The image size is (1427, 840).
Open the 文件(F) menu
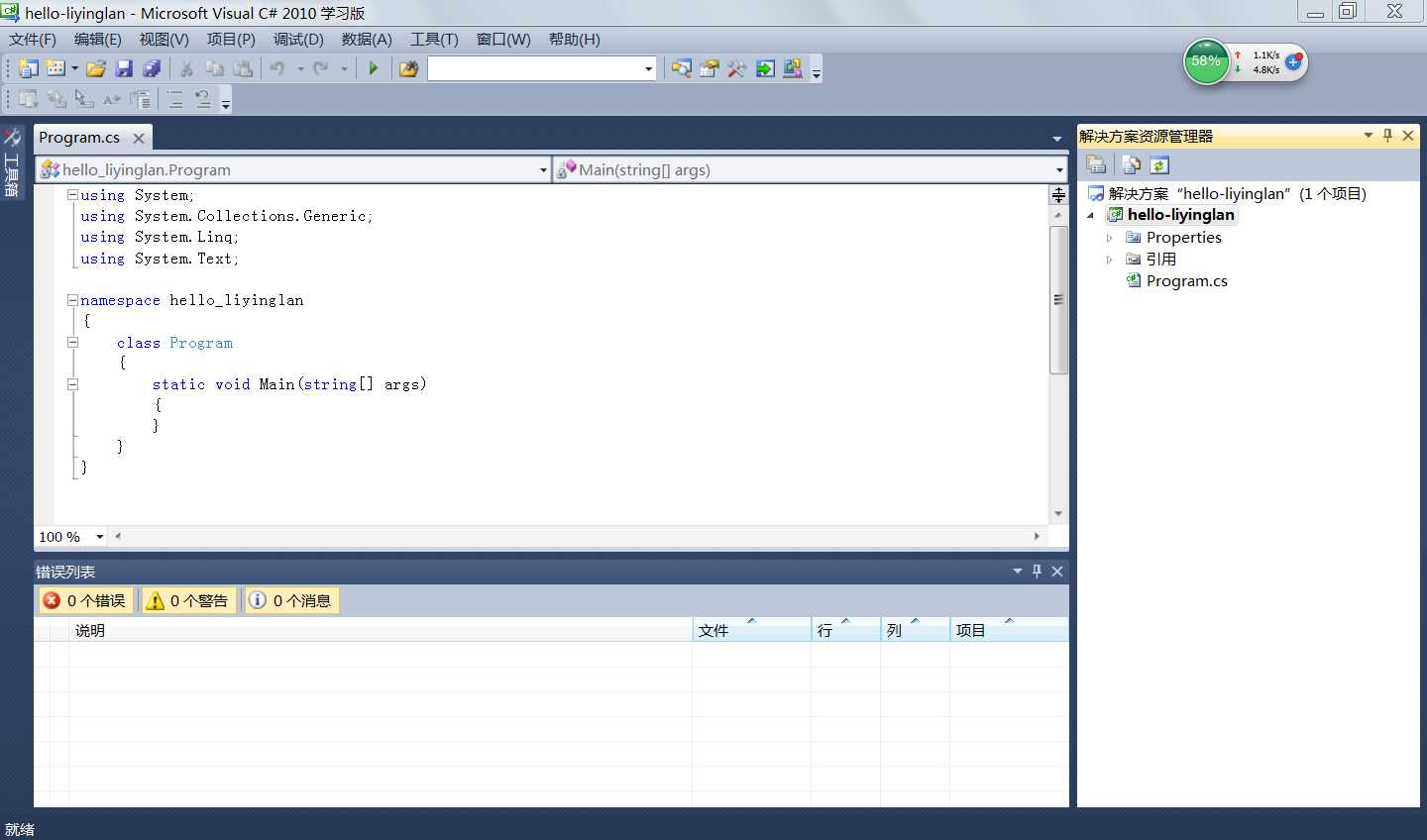click(33, 40)
